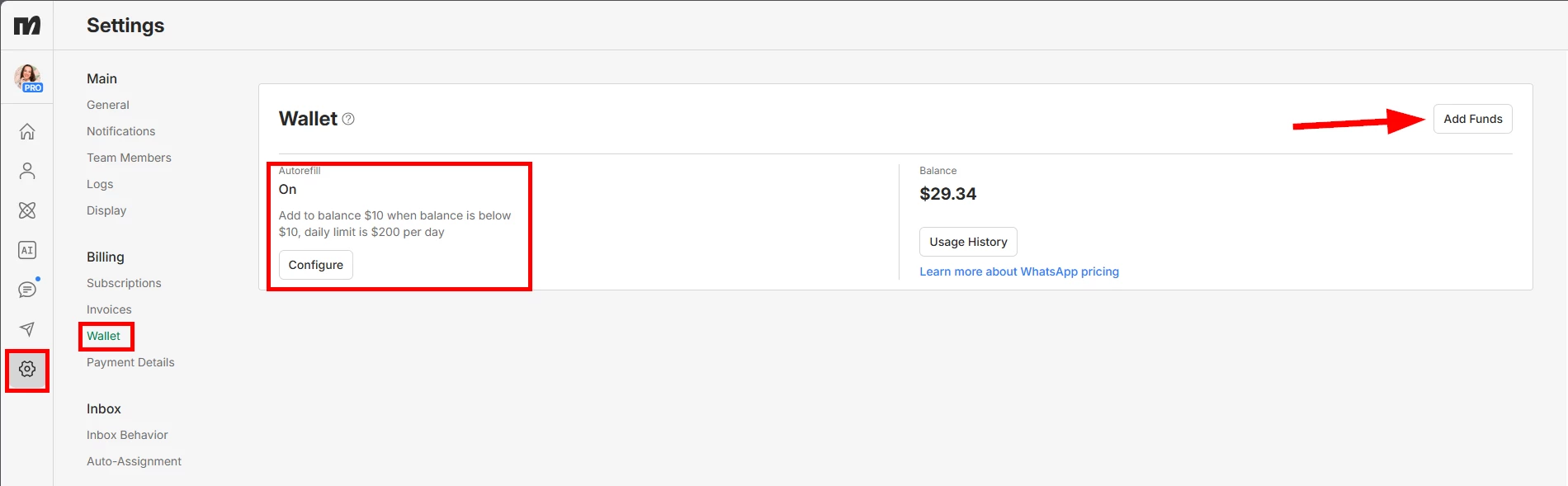1568x486 pixels.
Task: Open Live Chat speech bubble icon
Action: 27,290
